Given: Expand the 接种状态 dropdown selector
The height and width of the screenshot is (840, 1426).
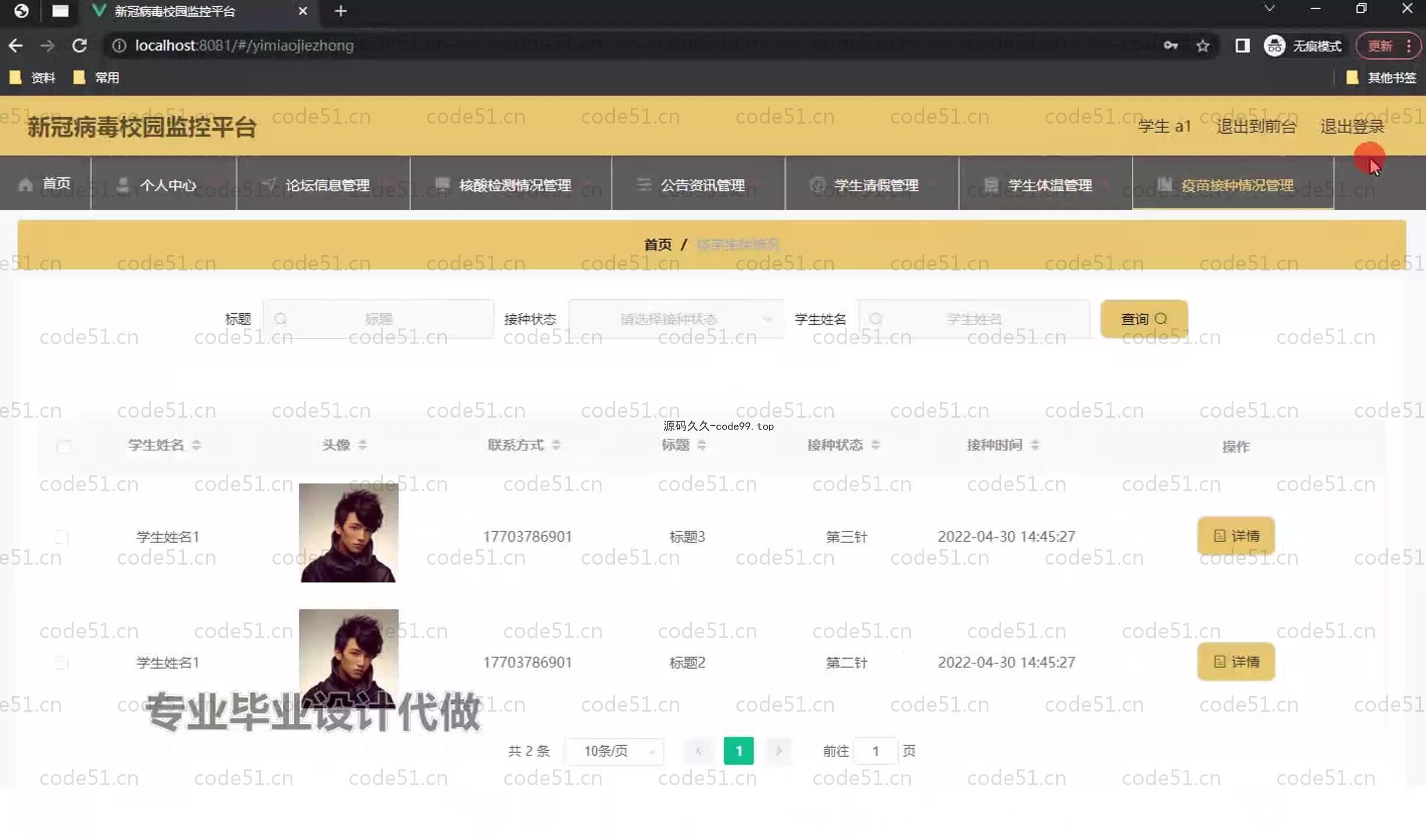Looking at the screenshot, I should coord(676,318).
